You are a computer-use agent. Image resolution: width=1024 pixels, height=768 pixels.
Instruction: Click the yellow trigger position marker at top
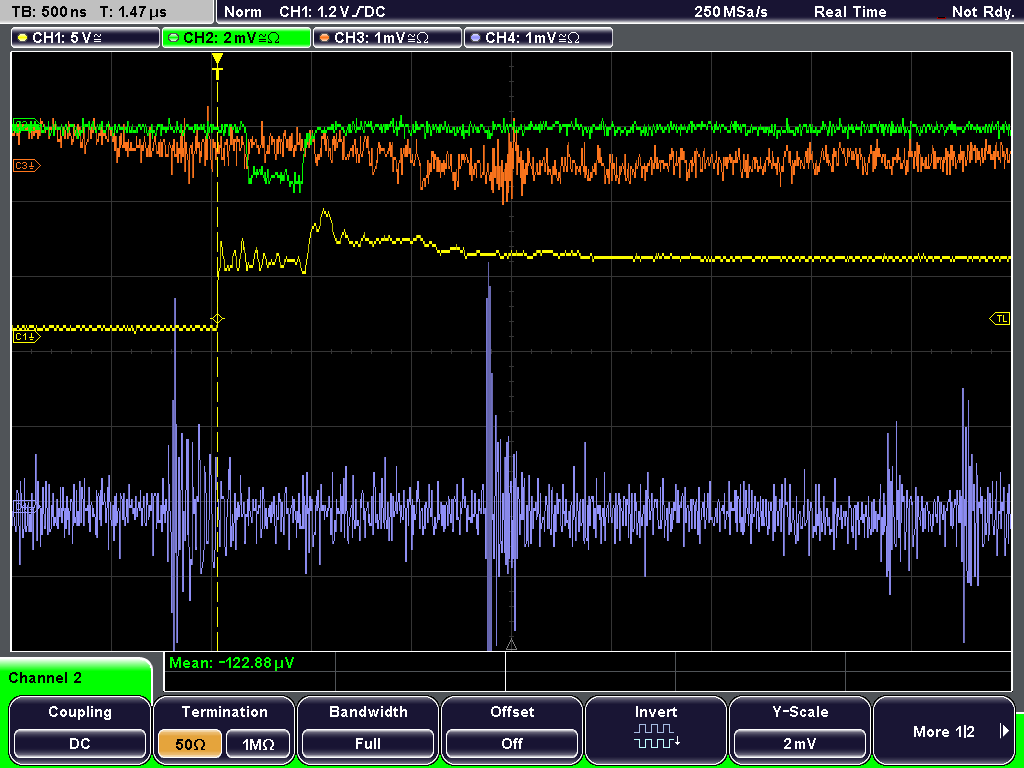tap(217, 66)
